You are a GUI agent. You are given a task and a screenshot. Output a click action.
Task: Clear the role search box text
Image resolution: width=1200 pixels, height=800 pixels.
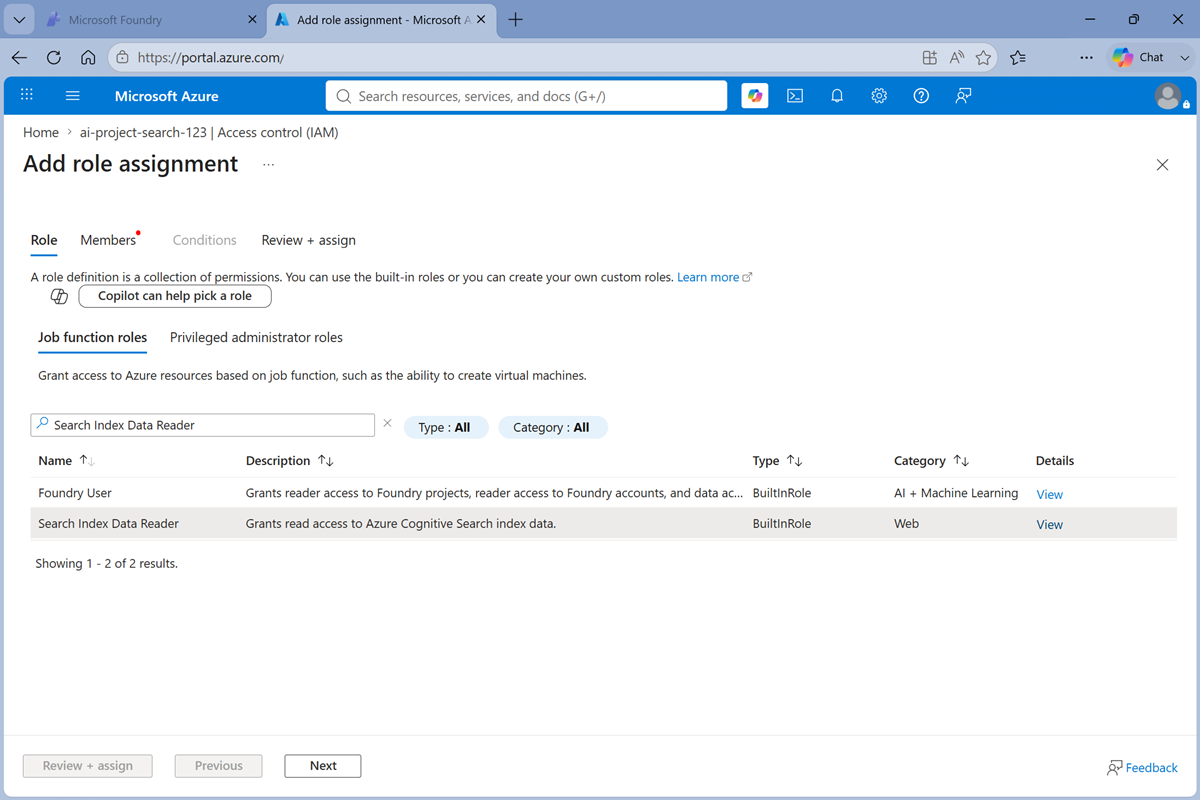click(388, 424)
